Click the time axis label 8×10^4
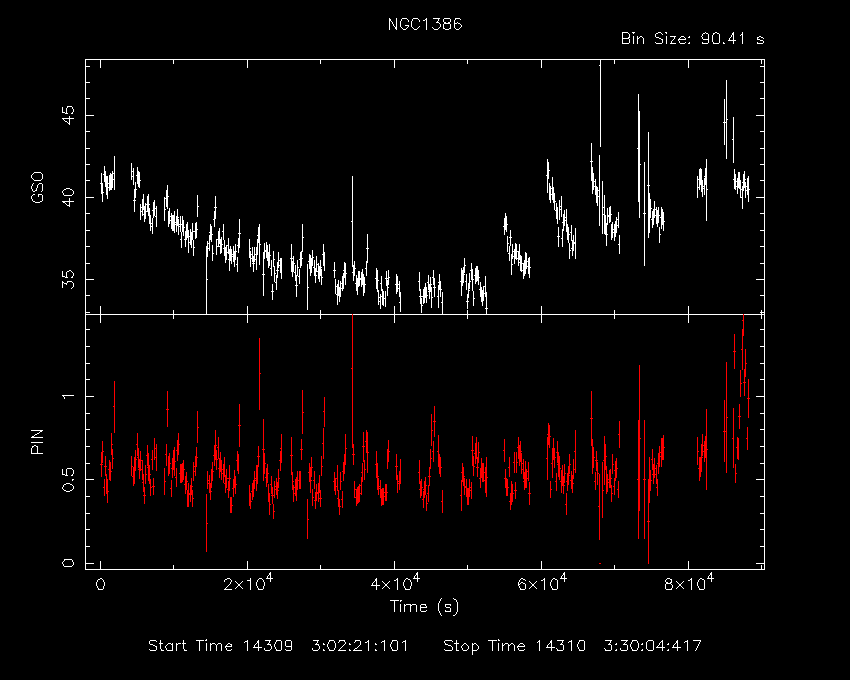The height and width of the screenshot is (680, 850). pos(689,583)
